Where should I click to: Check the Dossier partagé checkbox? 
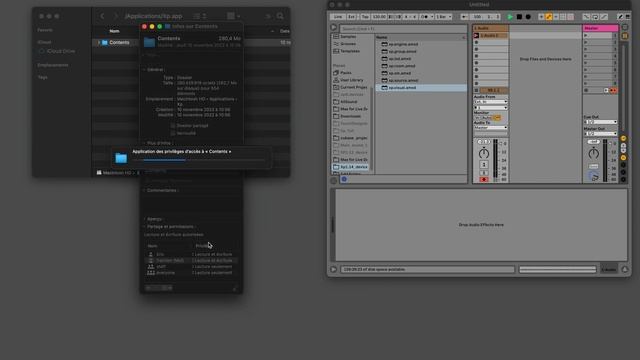click(173, 126)
